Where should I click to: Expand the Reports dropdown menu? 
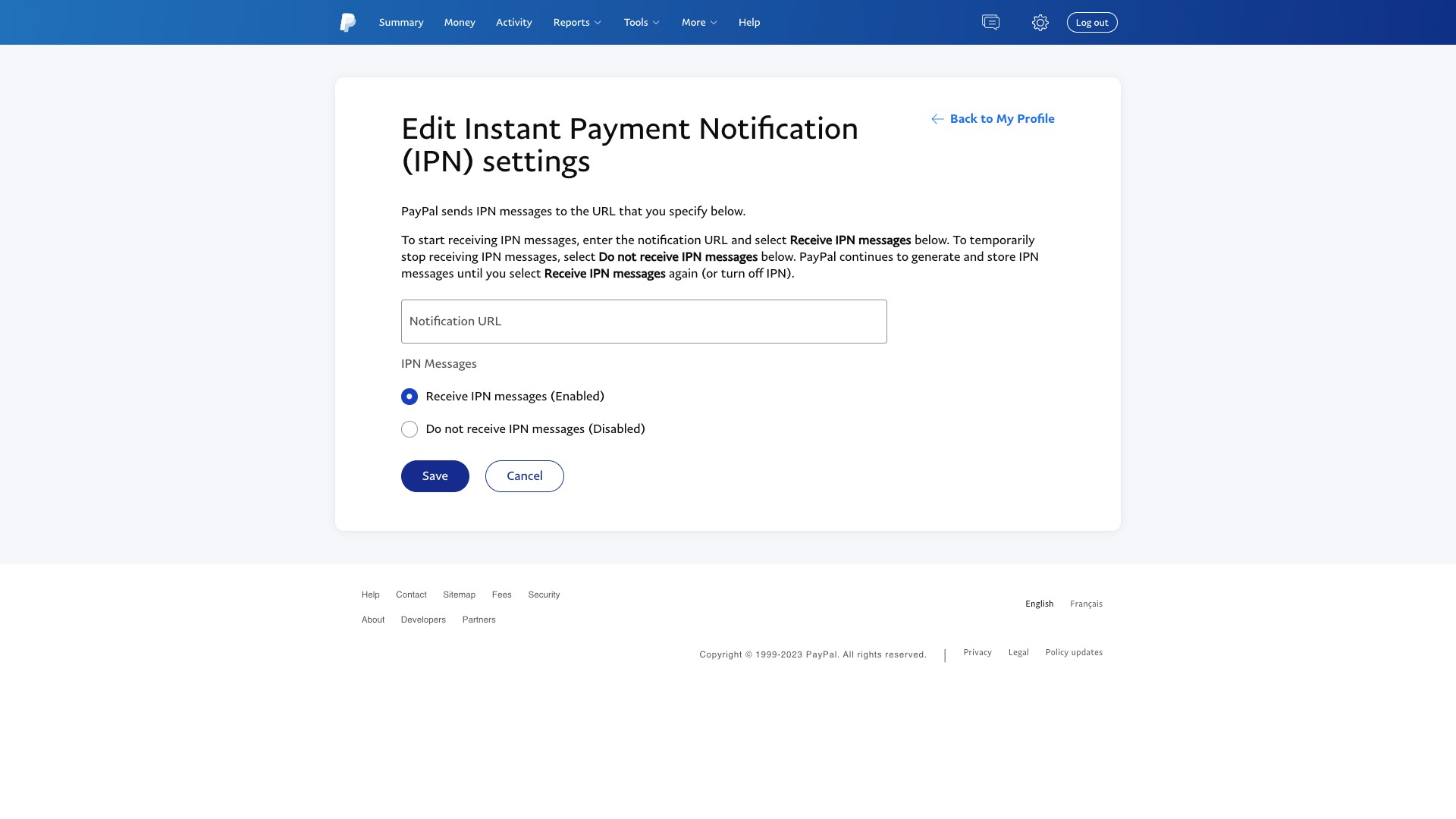coord(577,23)
